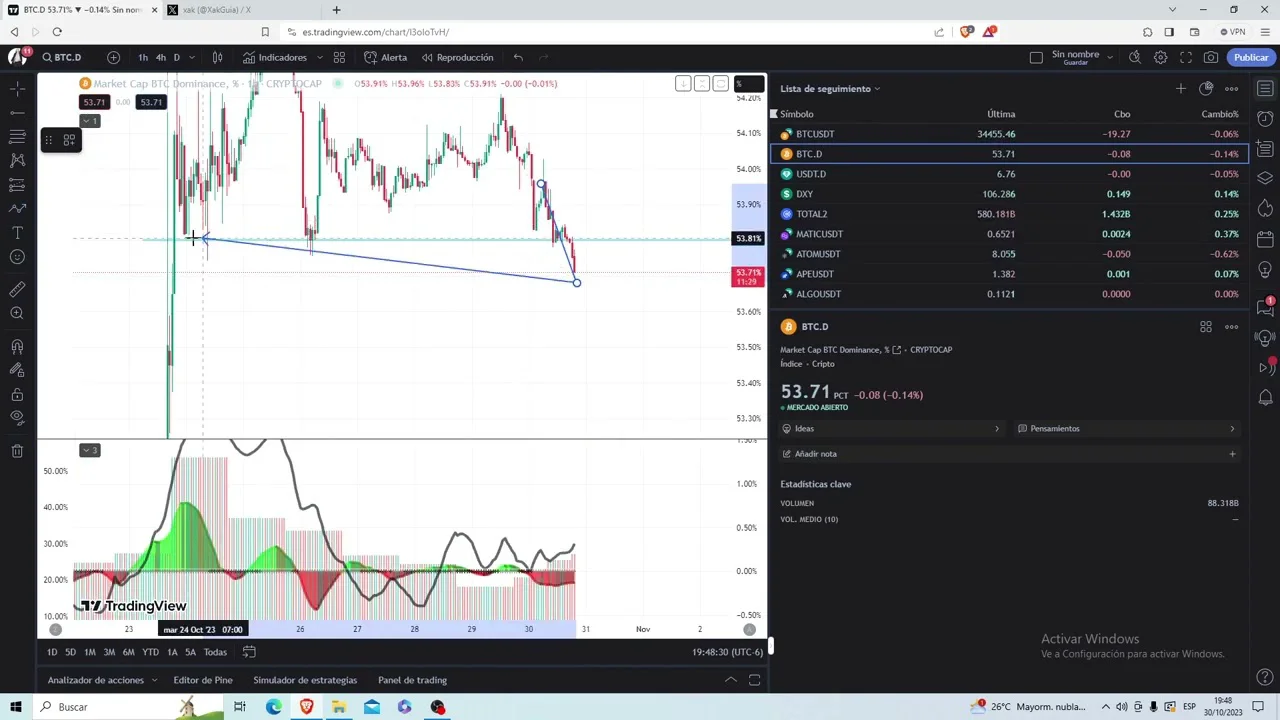The width and height of the screenshot is (1280, 720).
Task: Select BTCUSDT in the watchlist
Action: [x=814, y=134]
